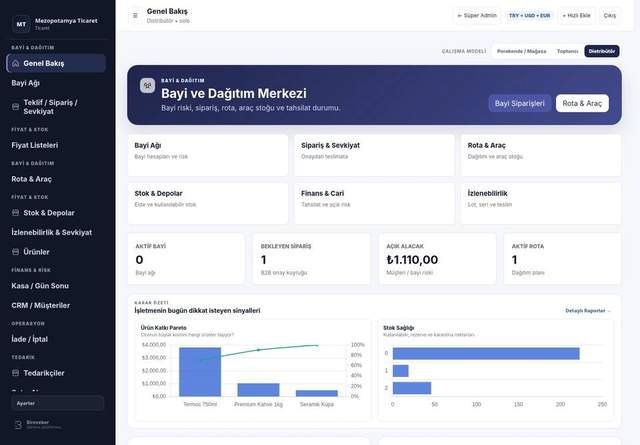Open the Sipariş & Sevkiyat shortcut card
The width and height of the screenshot is (640, 445).
click(x=374, y=156)
